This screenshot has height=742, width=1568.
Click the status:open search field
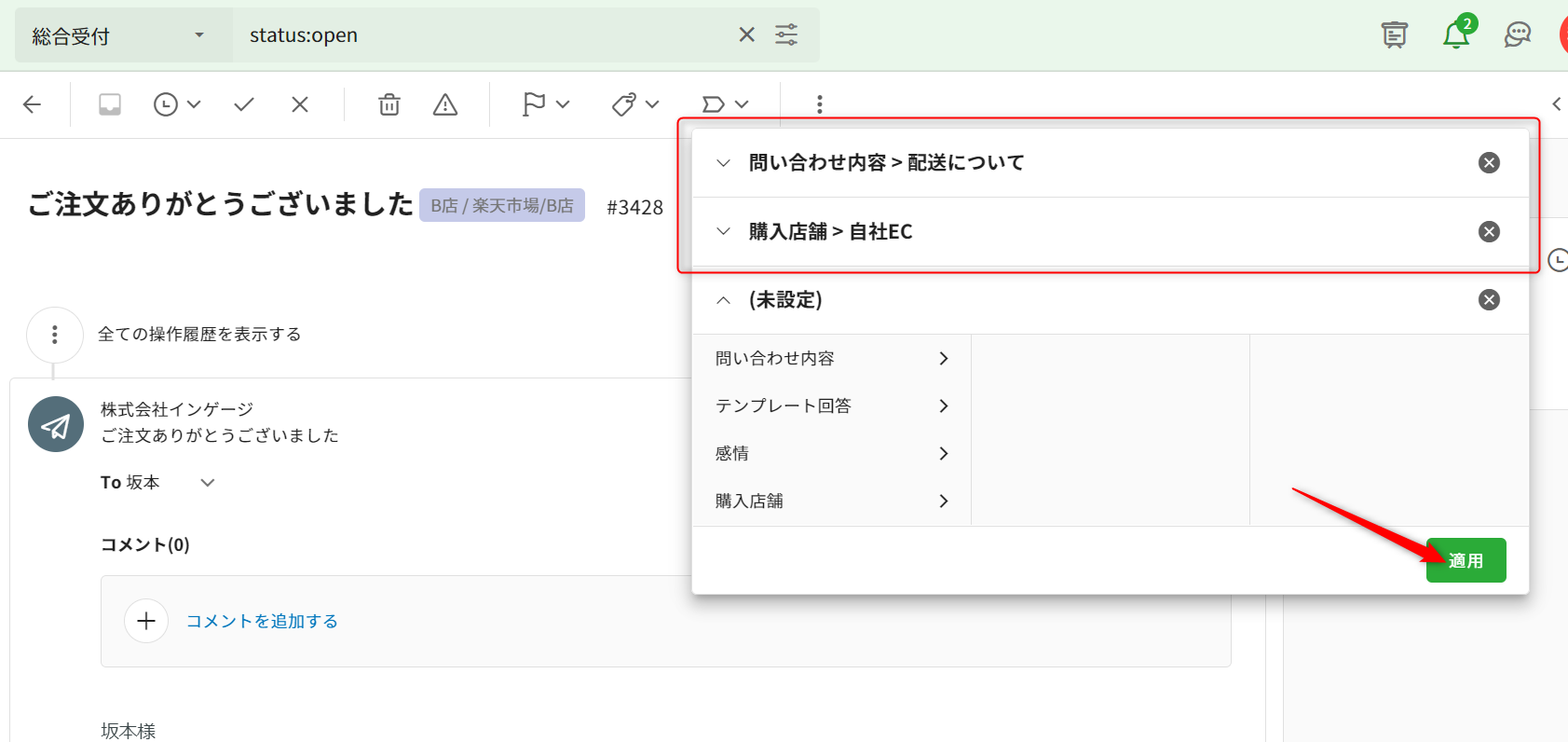484,35
